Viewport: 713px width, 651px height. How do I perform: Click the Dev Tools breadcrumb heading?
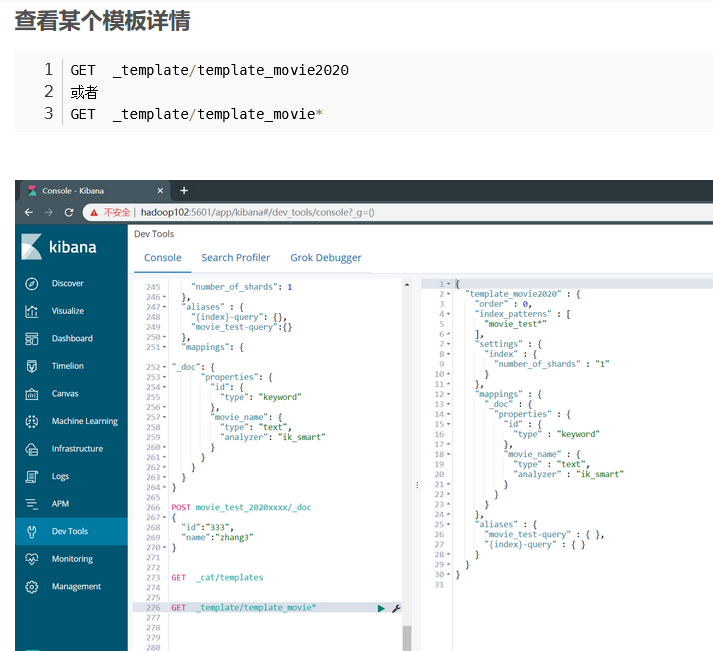point(154,234)
